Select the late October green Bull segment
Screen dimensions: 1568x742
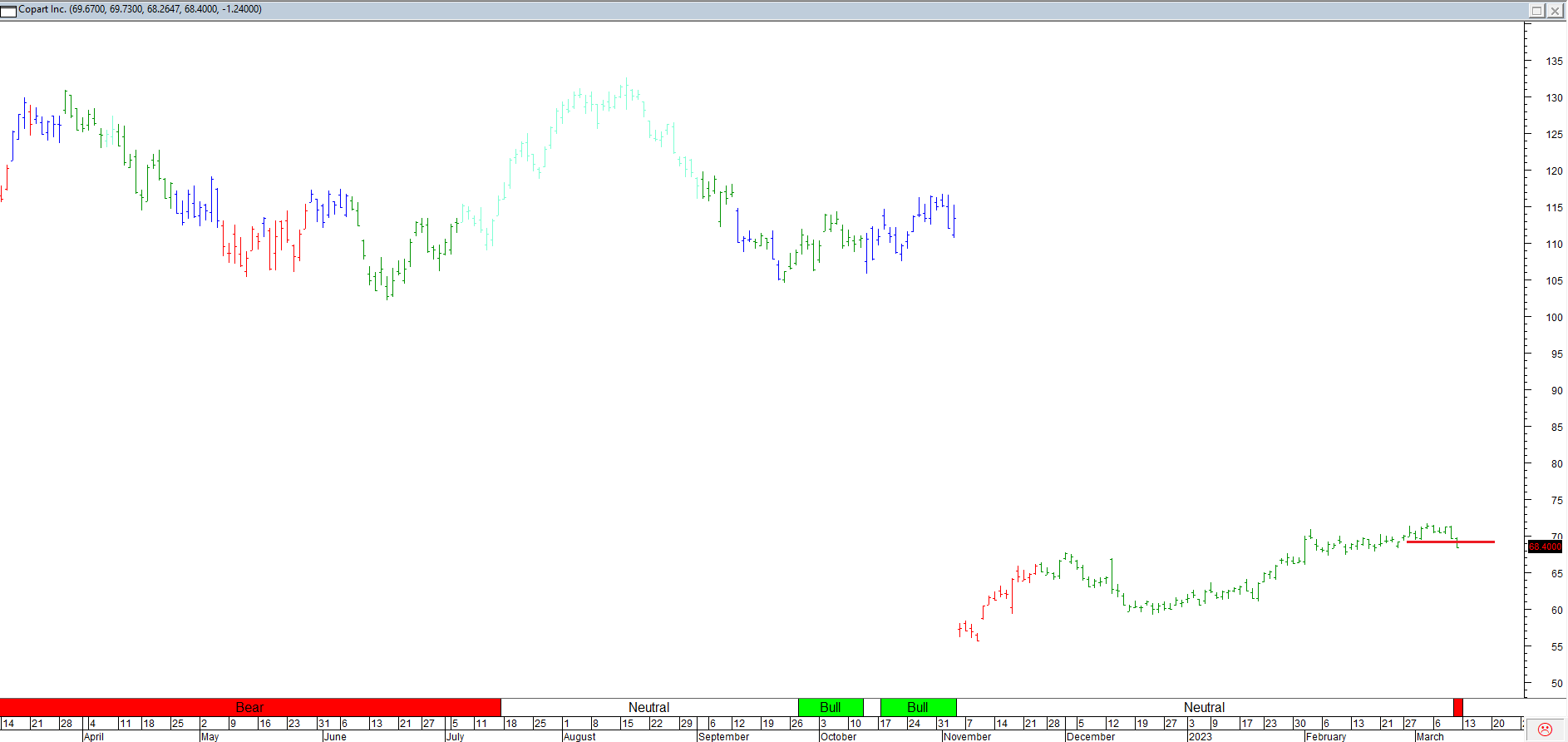point(918,707)
